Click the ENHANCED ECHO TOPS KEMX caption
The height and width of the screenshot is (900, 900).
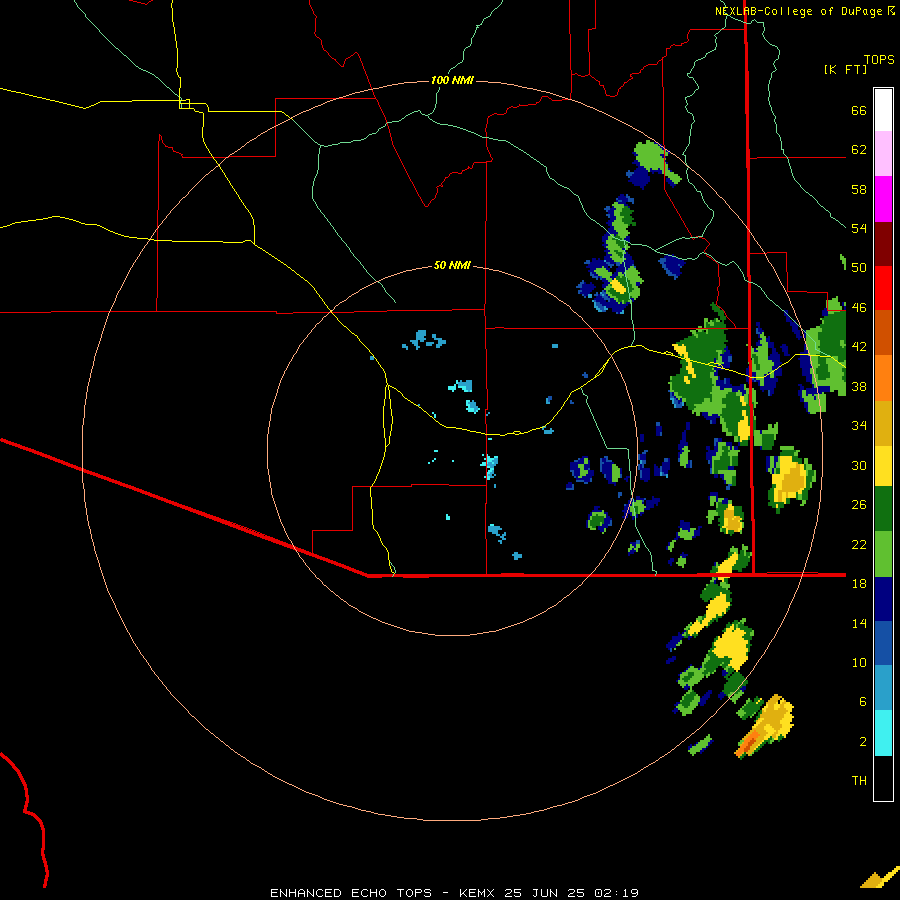[454, 893]
